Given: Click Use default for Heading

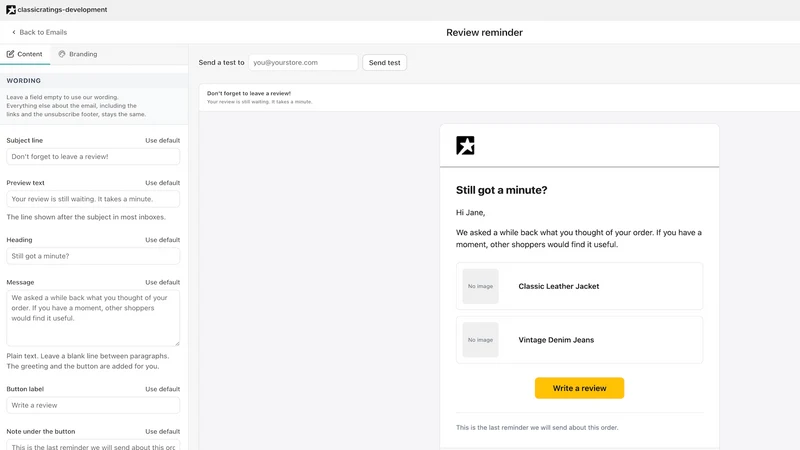Looking at the screenshot, I should click(162, 240).
